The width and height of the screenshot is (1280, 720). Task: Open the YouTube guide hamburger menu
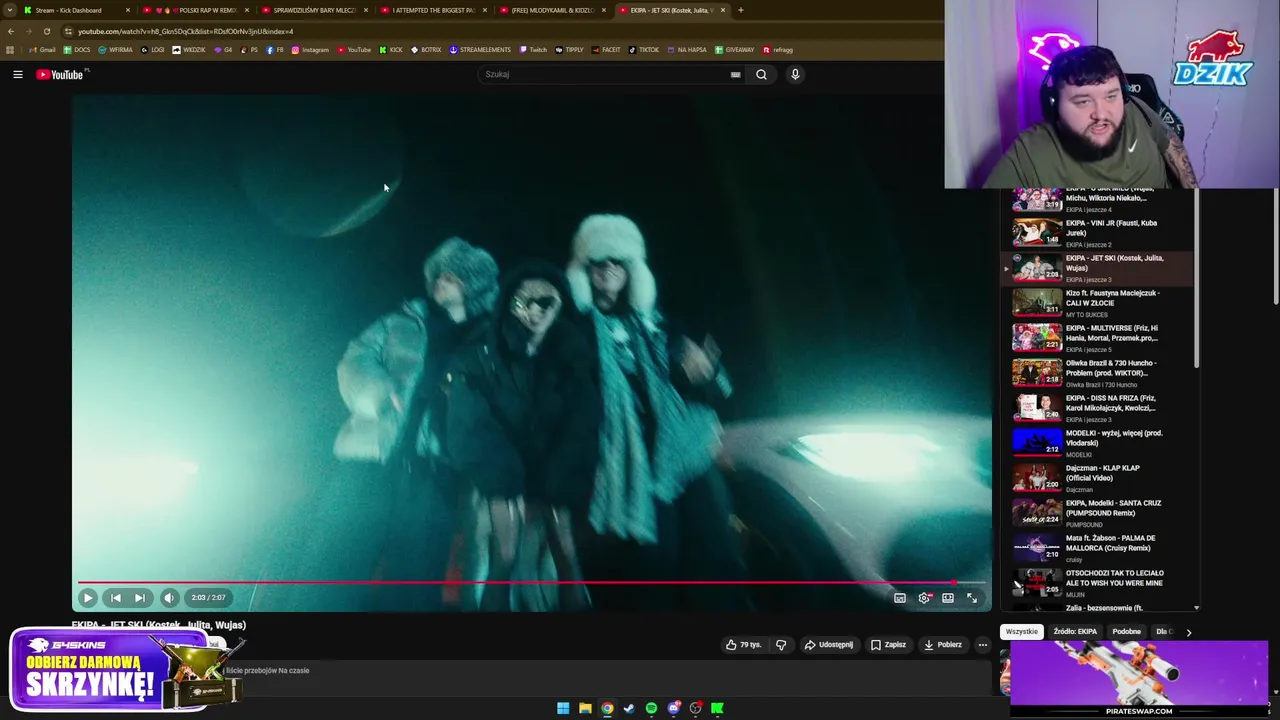17,74
